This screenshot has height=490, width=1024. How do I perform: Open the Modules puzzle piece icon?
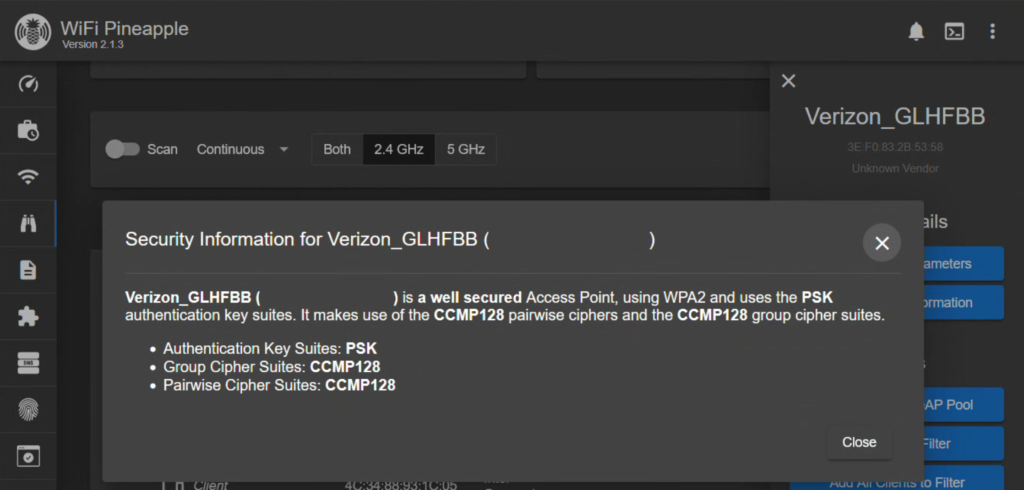28,317
